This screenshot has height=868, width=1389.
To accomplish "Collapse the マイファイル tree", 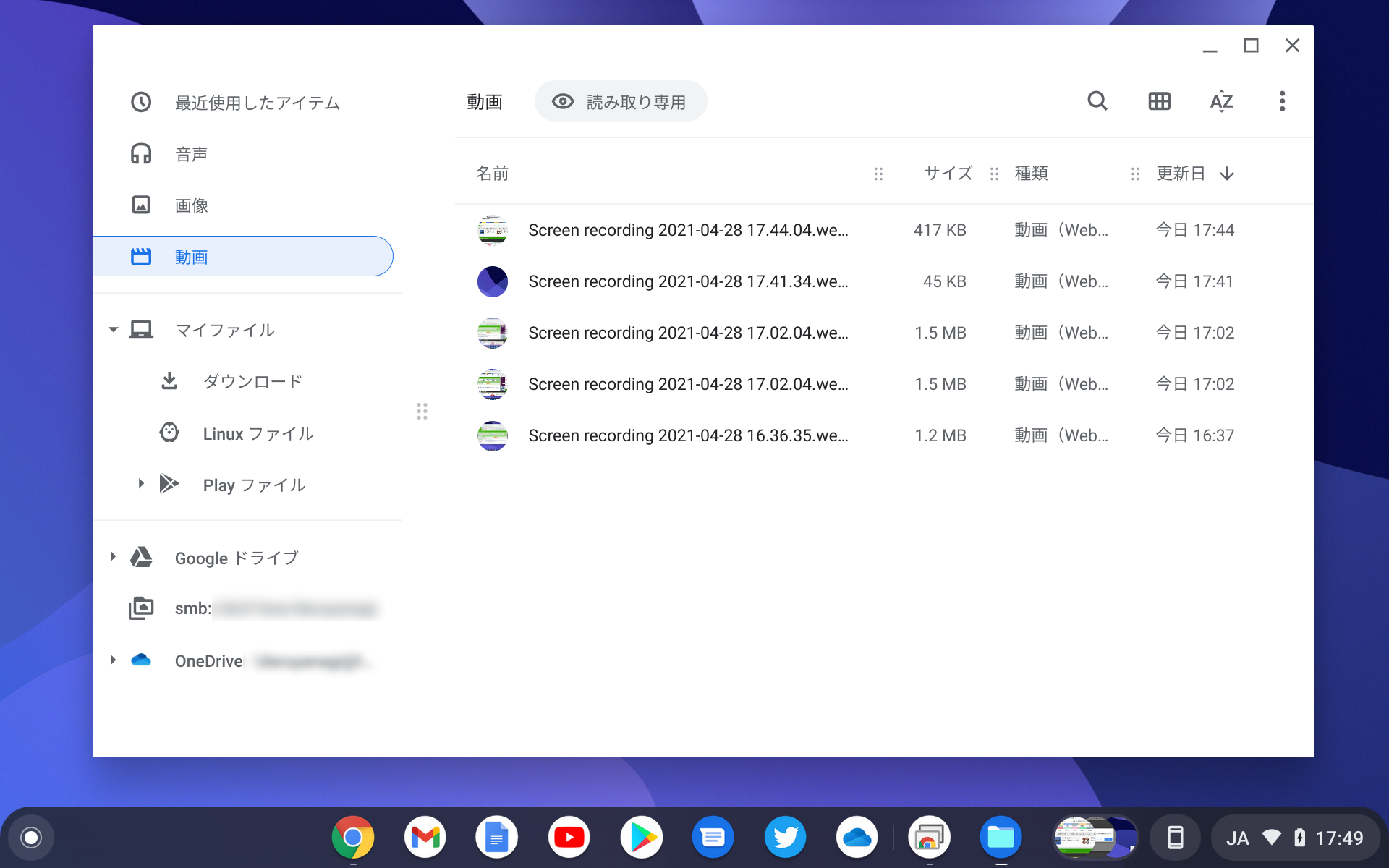I will 113,329.
